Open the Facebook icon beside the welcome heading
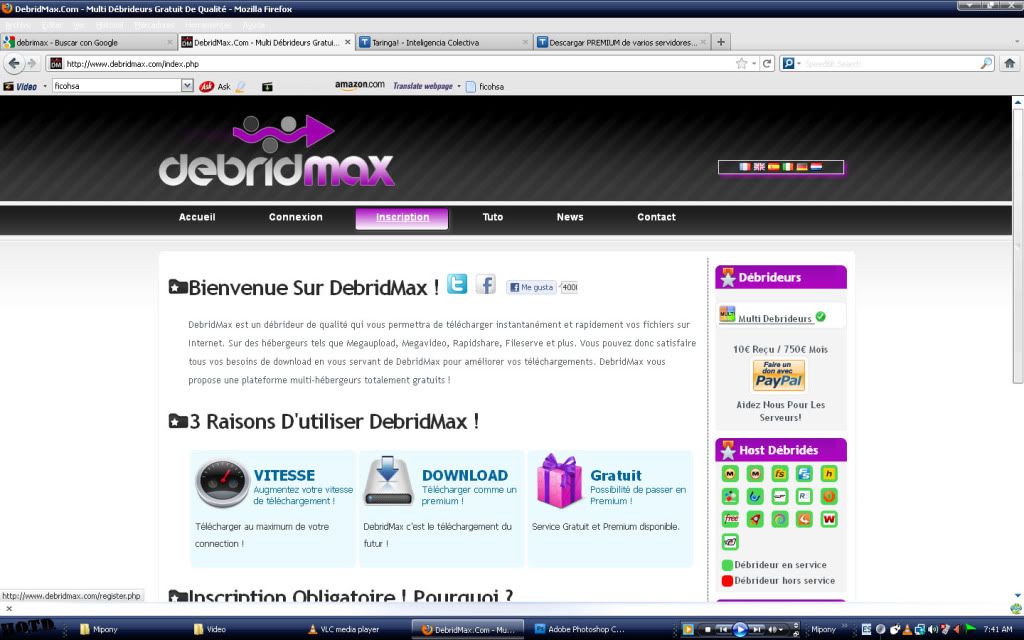This screenshot has width=1024, height=640. (x=485, y=284)
